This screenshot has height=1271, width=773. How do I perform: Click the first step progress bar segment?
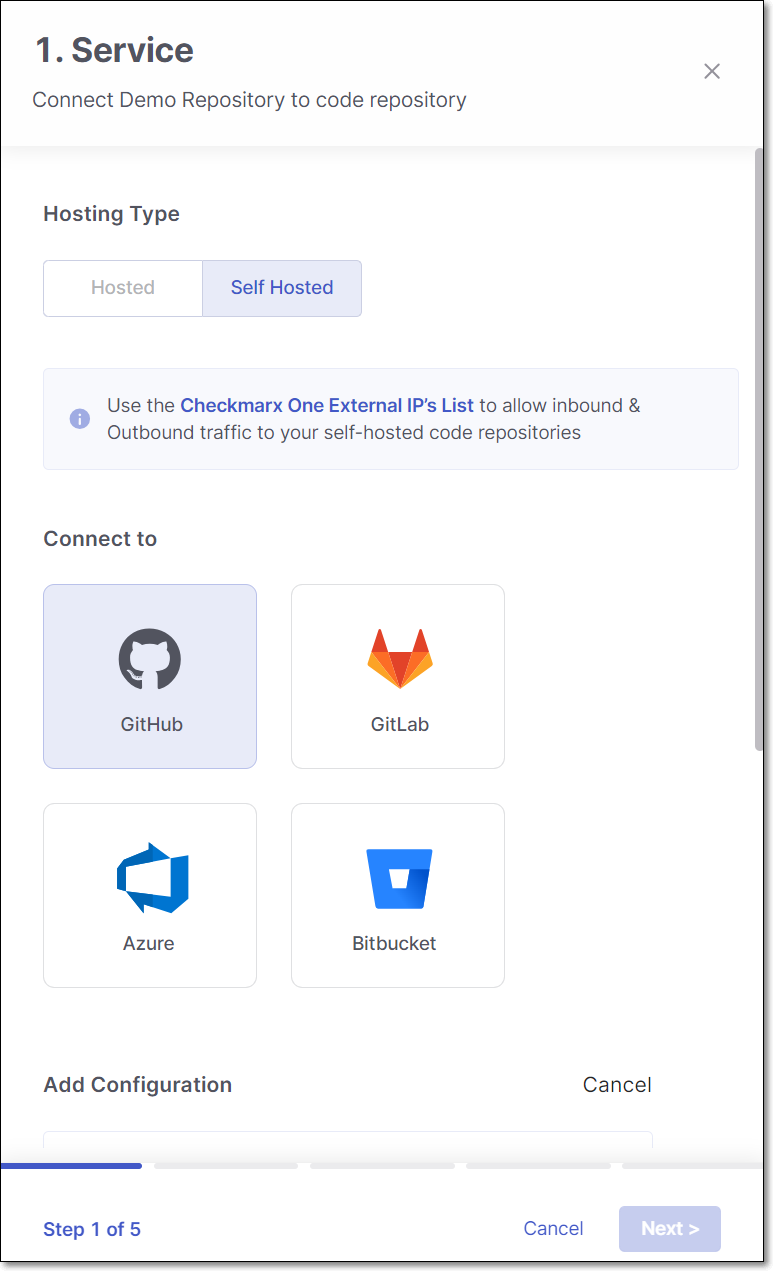71,1165
